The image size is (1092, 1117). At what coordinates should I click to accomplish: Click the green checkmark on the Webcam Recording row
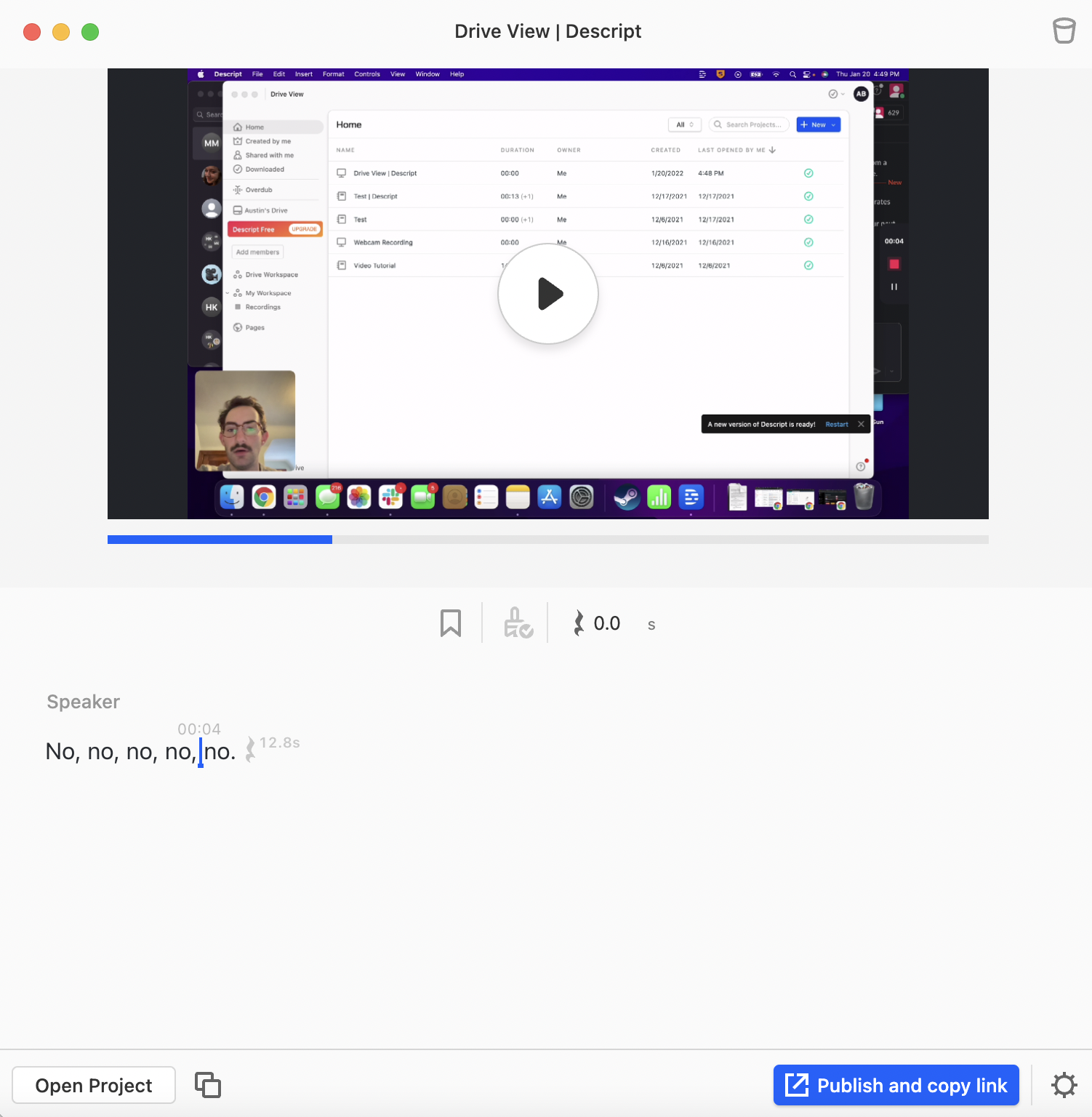808,242
